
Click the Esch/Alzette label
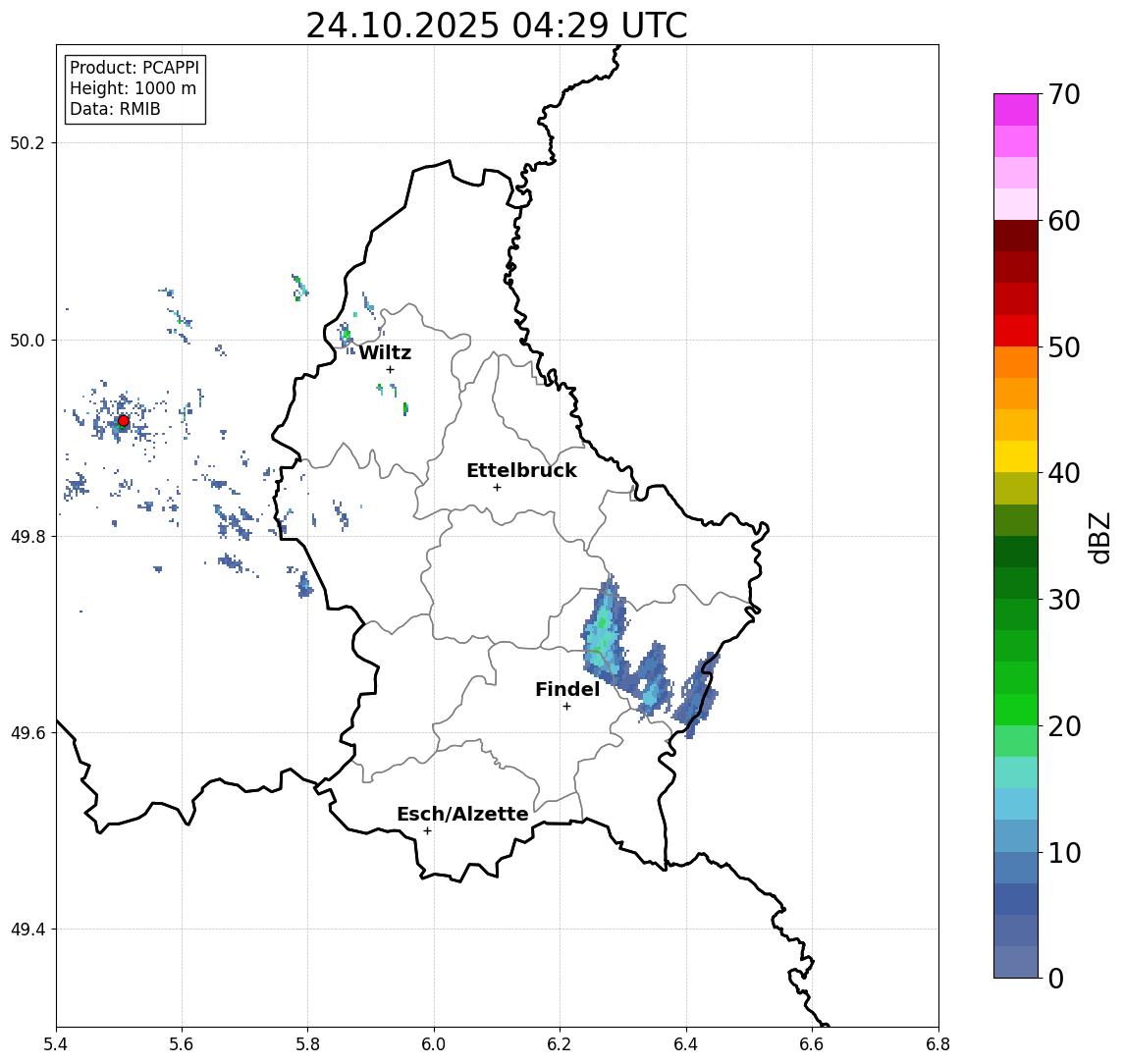pyautogui.click(x=462, y=814)
